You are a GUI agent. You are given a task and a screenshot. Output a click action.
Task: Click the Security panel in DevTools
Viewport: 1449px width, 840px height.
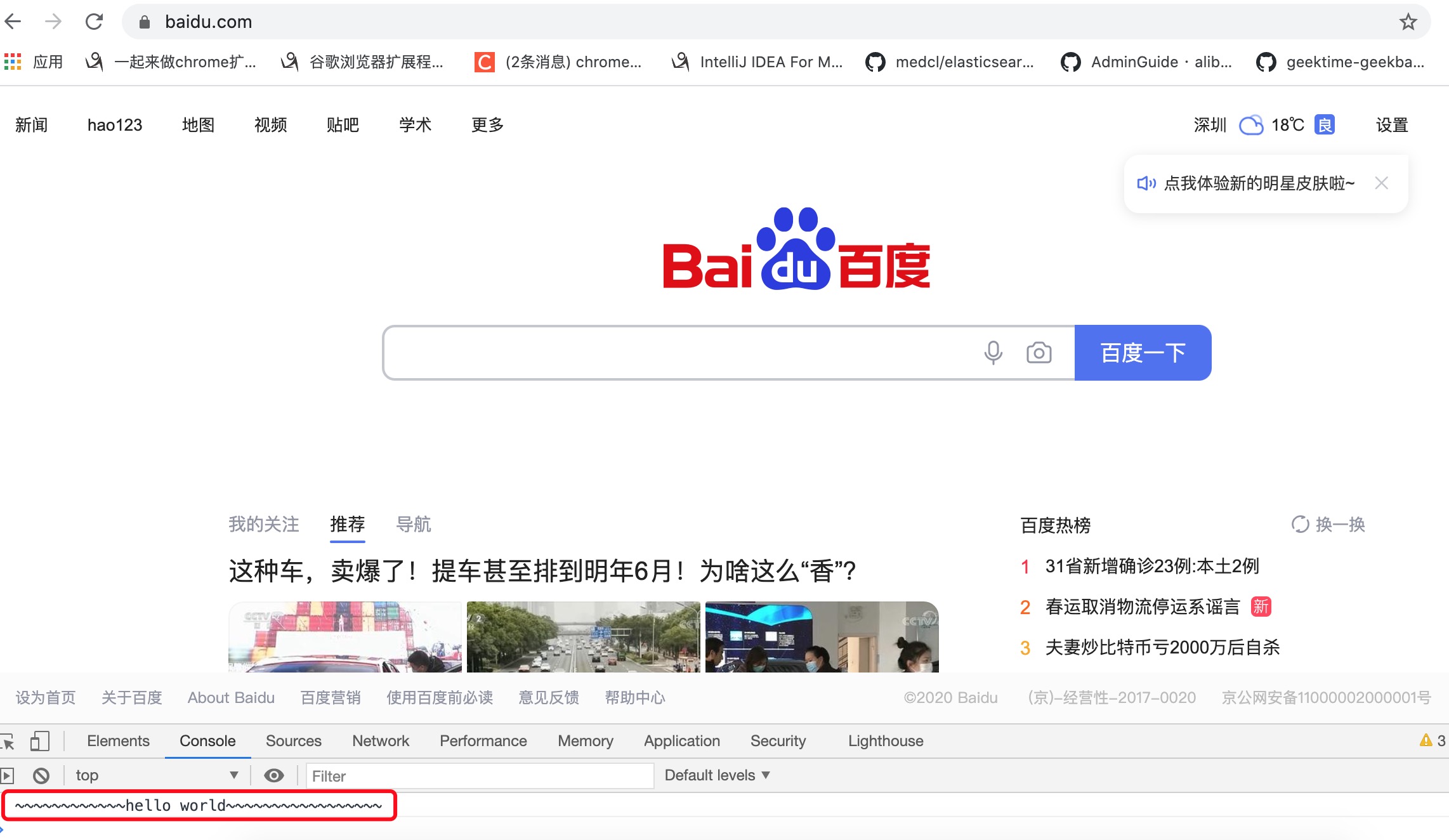click(779, 741)
